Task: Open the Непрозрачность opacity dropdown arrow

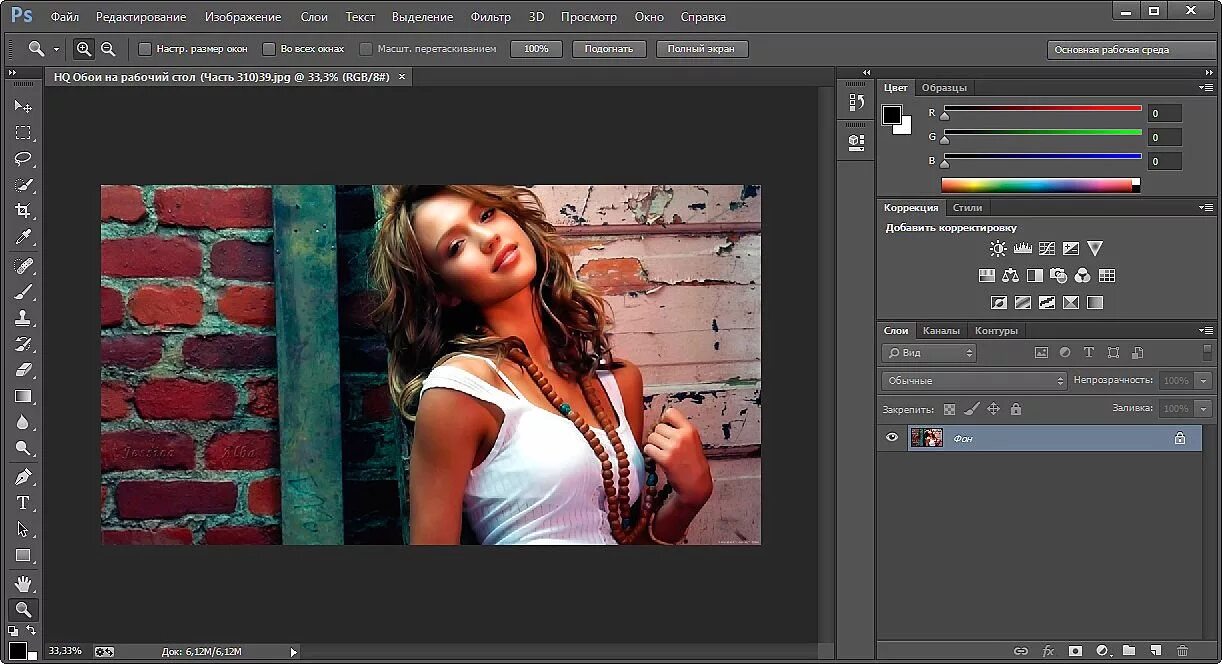Action: (1203, 381)
